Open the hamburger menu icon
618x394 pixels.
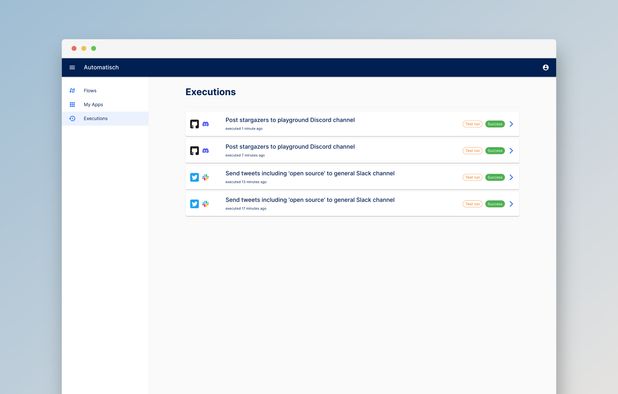coord(72,67)
